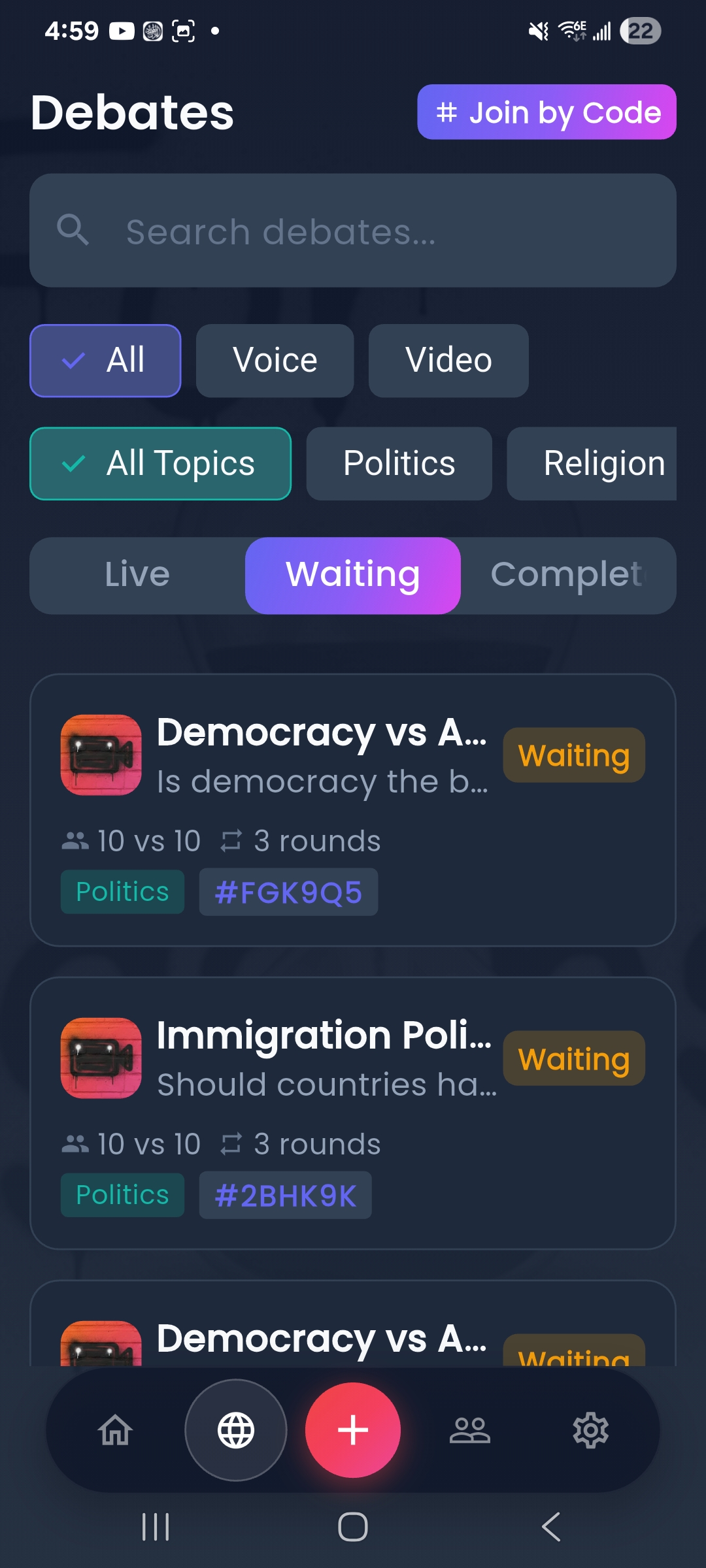
Task: Tap Android recent apps icon
Action: tap(156, 1527)
